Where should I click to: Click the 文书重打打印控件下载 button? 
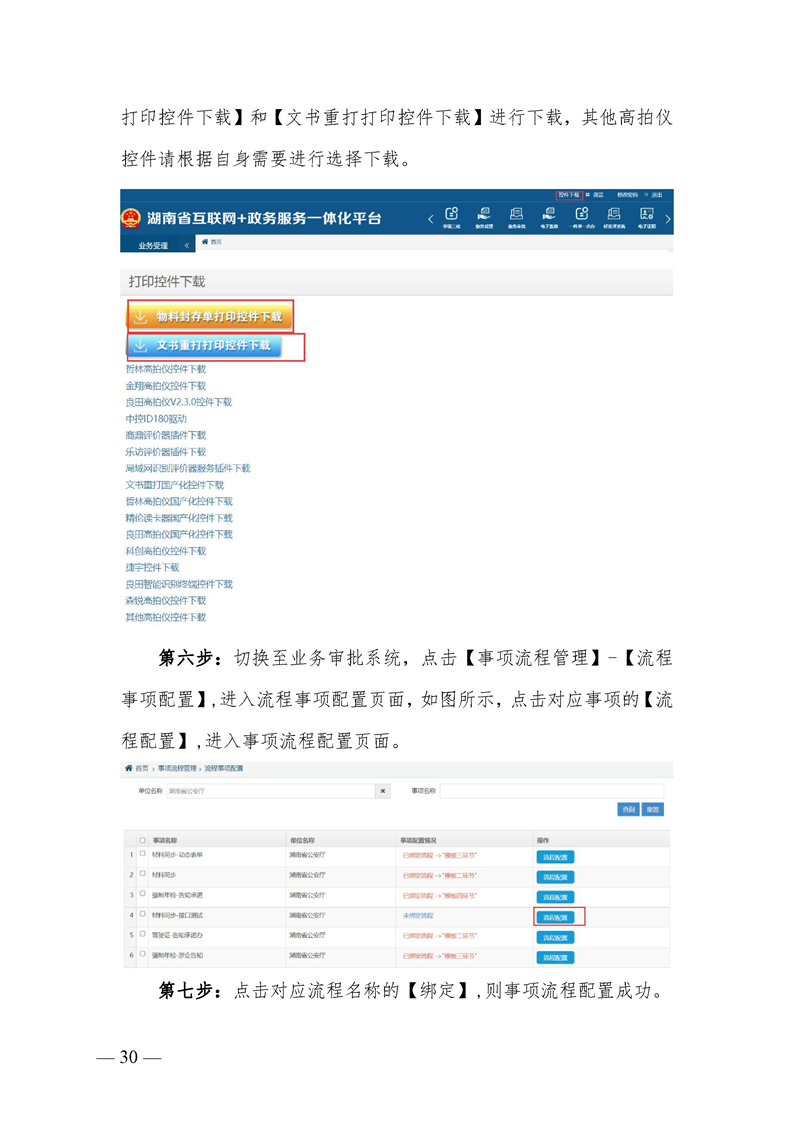pos(205,346)
